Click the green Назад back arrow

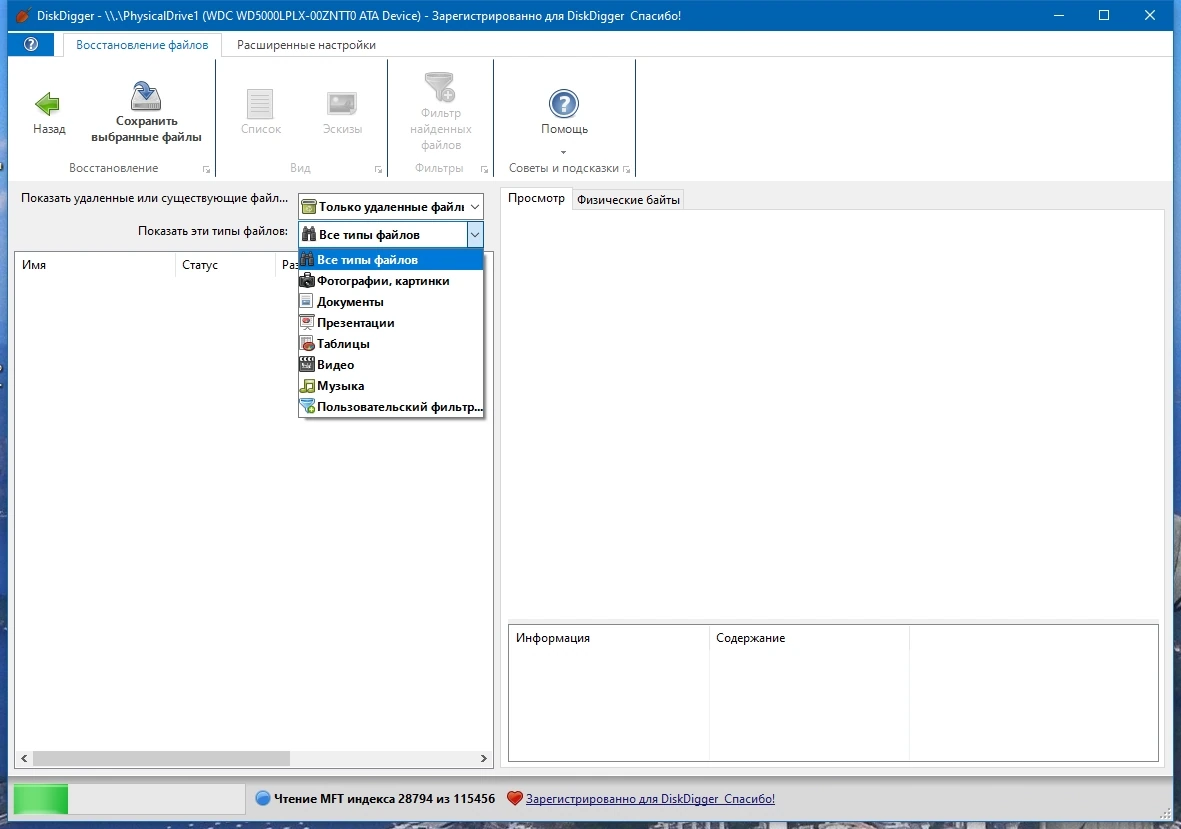[x=47, y=104]
